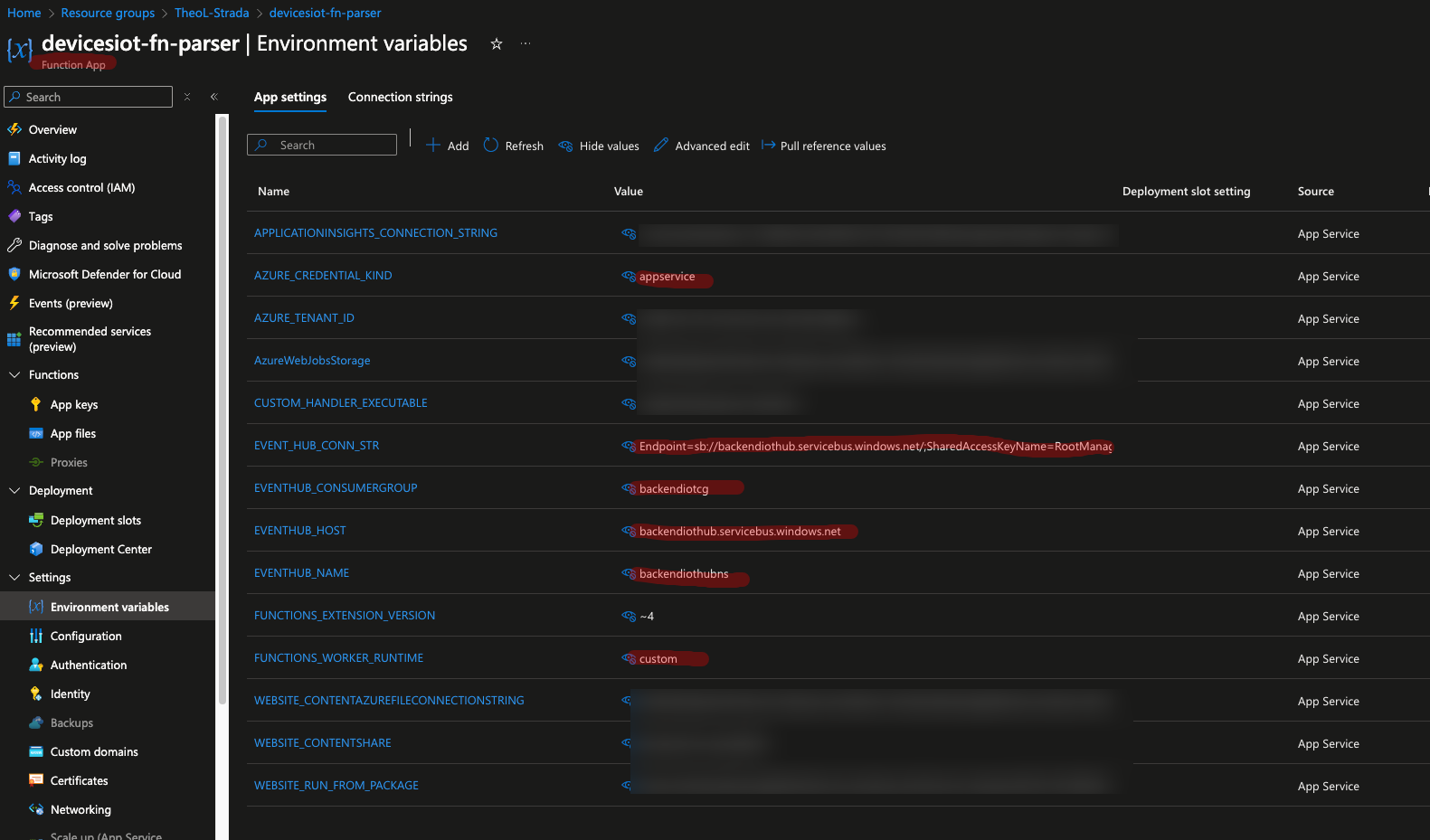Viewport: 1430px width, 840px height.
Task: Open Microsoft Defender for Cloud
Action: tap(105, 274)
